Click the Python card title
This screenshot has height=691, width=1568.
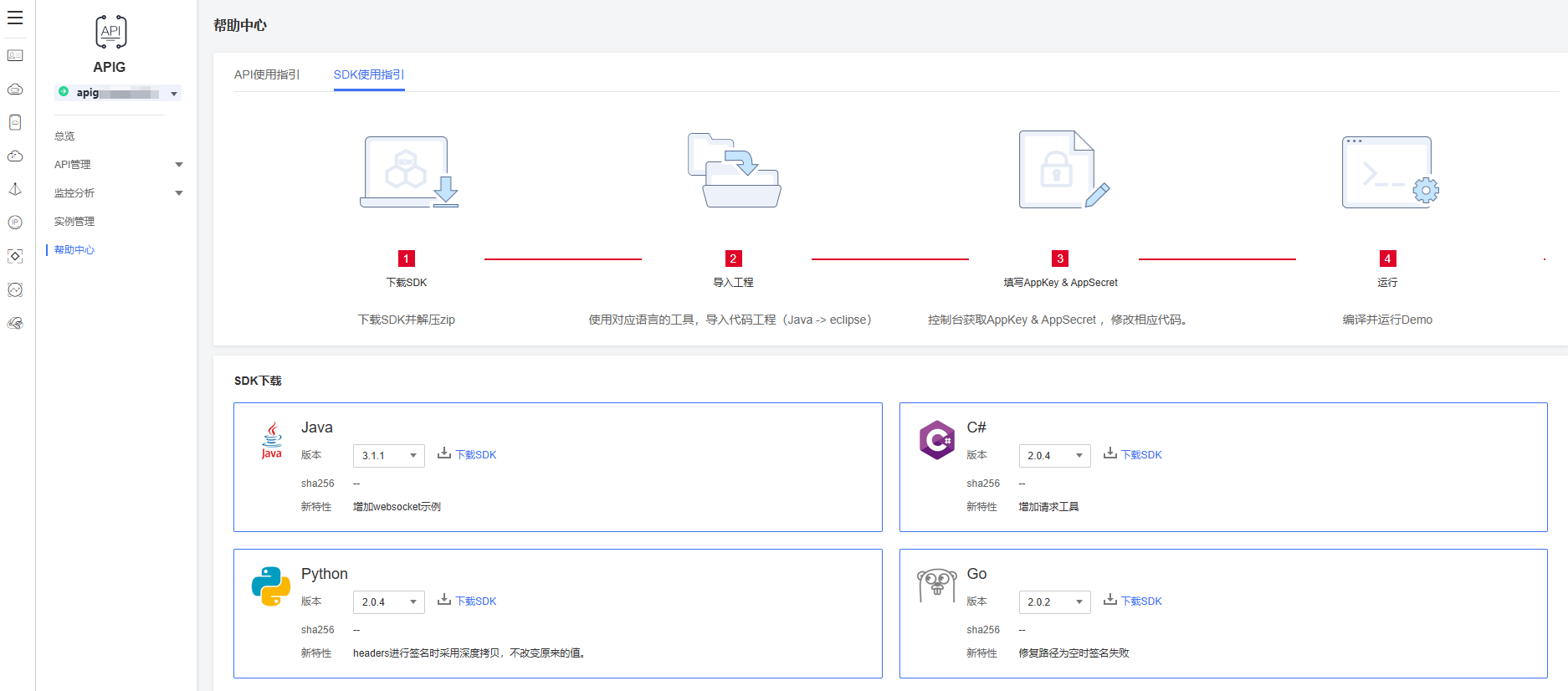click(325, 574)
